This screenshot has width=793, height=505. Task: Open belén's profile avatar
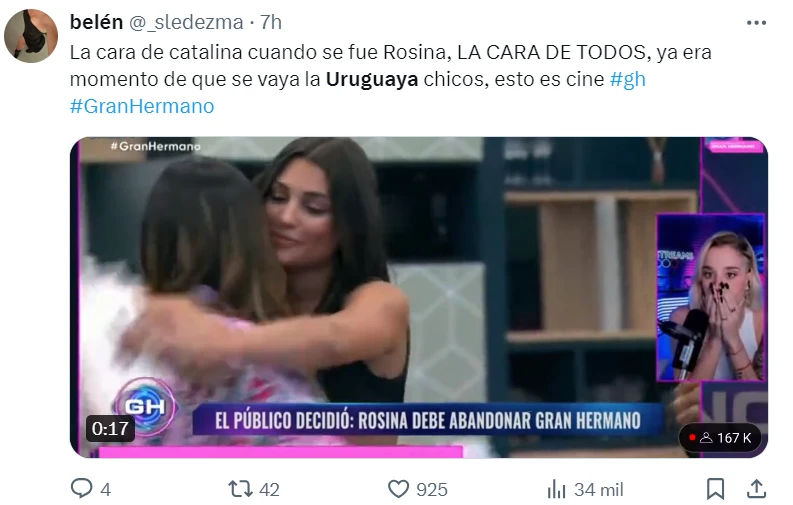pyautogui.click(x=31, y=36)
